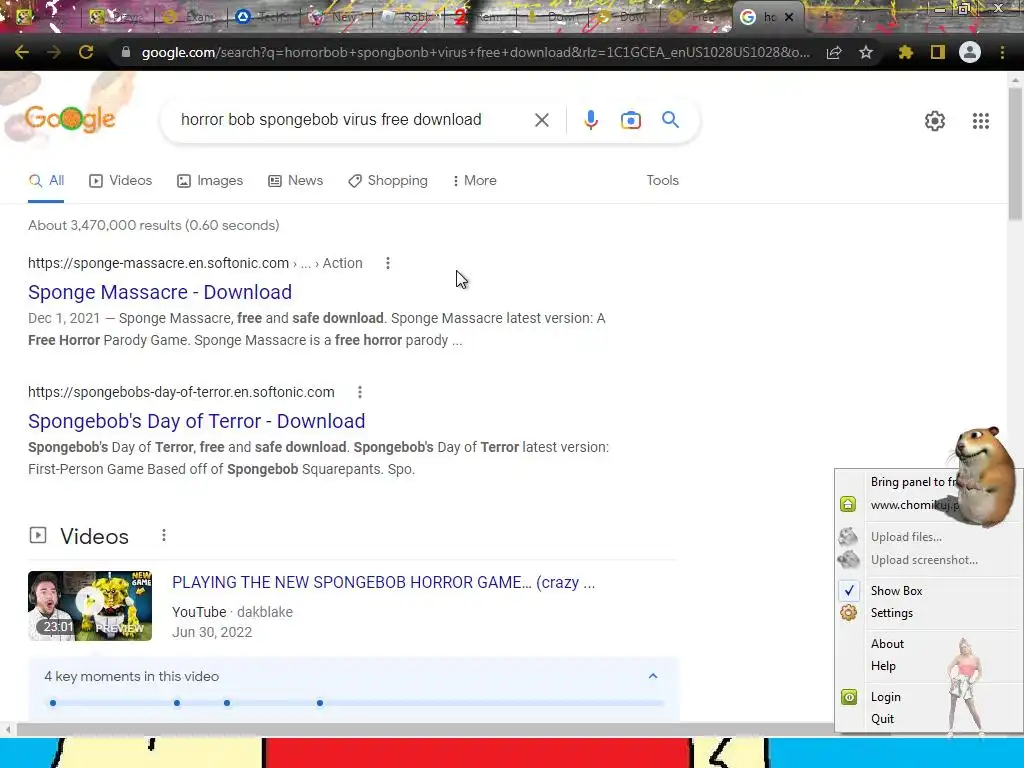
Task: Open a new tab with plus button
Action: point(825,17)
